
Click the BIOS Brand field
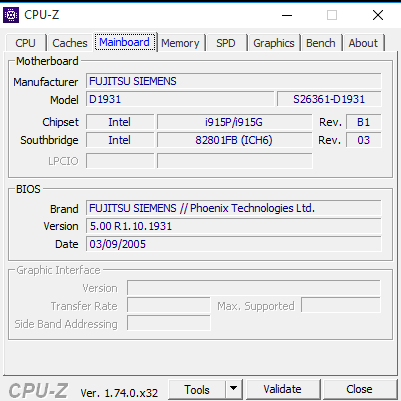234,208
